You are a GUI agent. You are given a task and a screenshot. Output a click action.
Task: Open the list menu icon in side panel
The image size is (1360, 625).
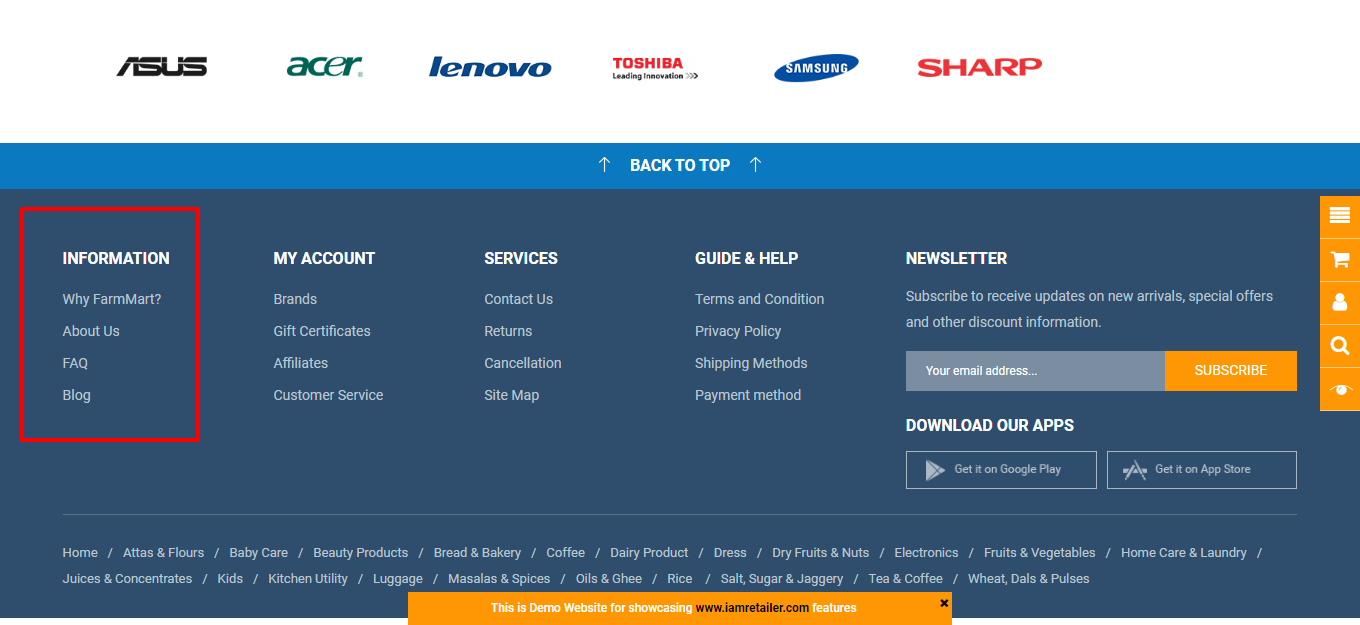tap(1340, 216)
